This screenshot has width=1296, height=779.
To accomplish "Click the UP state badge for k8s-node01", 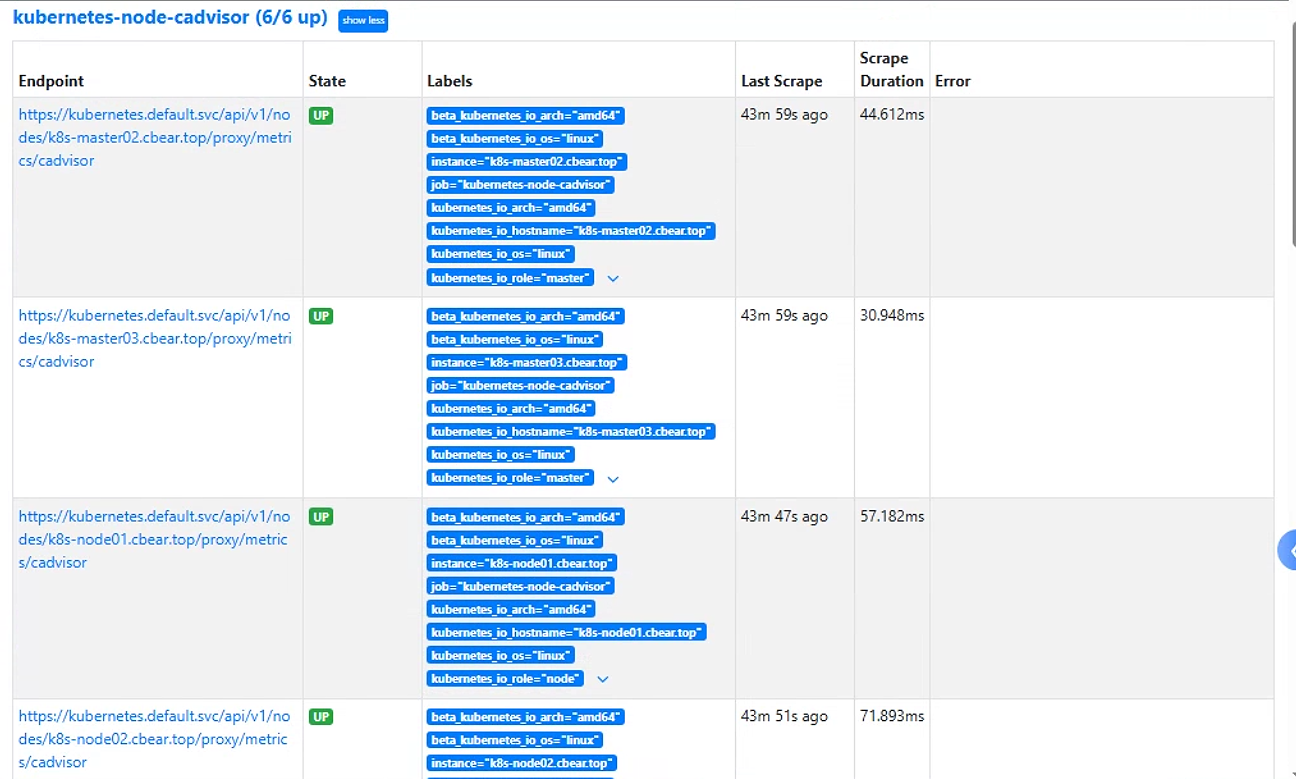I will tap(321, 517).
